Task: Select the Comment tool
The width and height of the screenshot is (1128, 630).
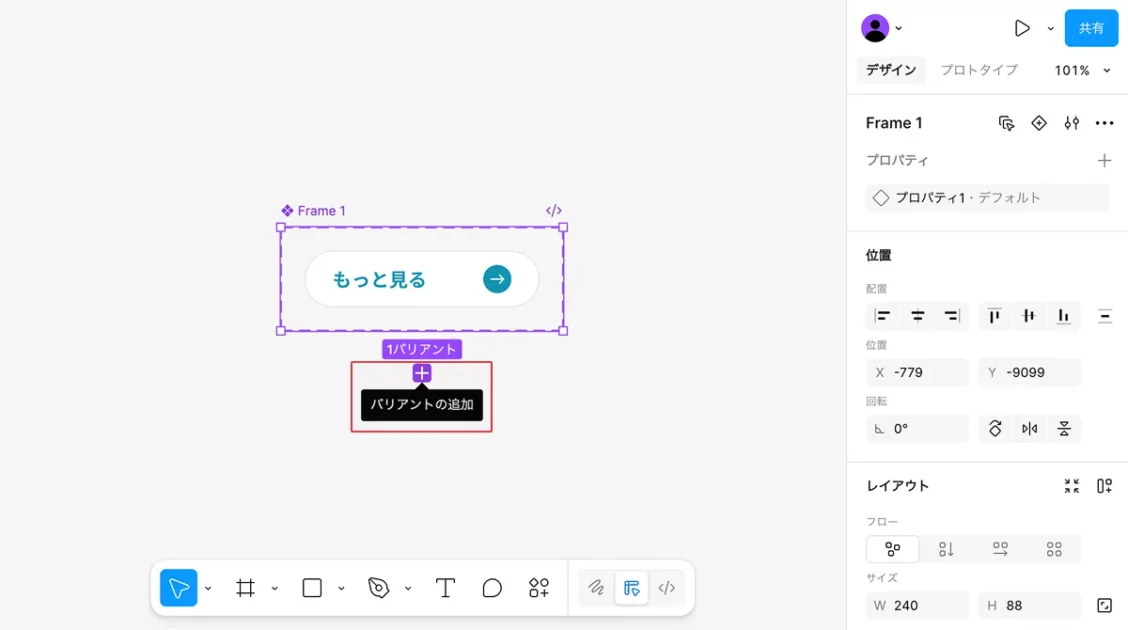Action: click(492, 588)
